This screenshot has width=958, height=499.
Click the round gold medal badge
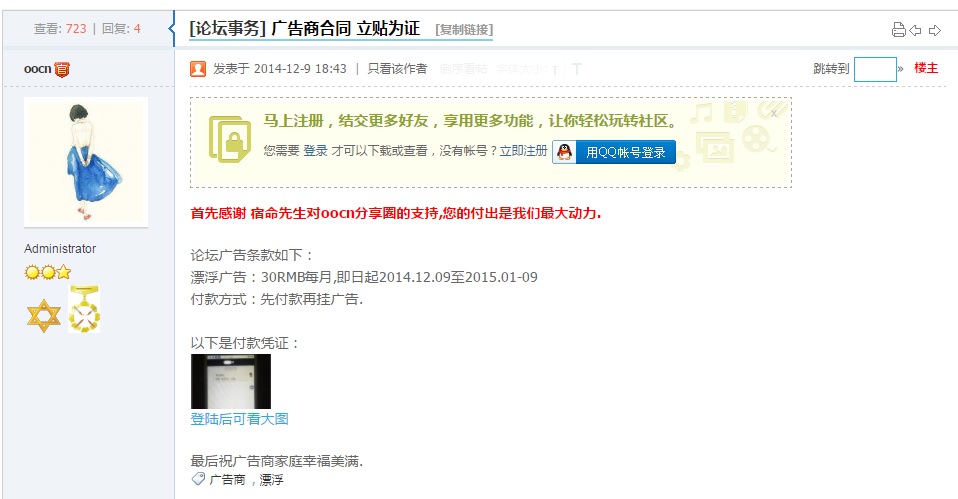(84, 309)
